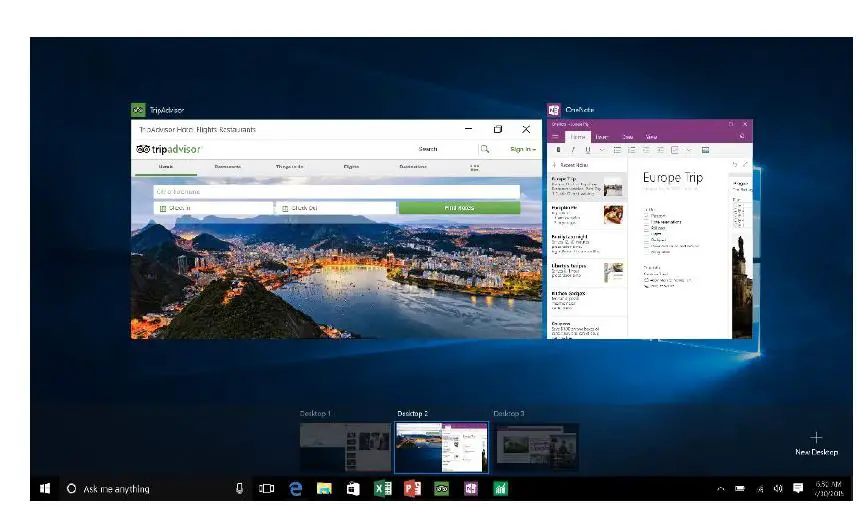Click TripAdvisor app icon above window preview

(x=138, y=110)
